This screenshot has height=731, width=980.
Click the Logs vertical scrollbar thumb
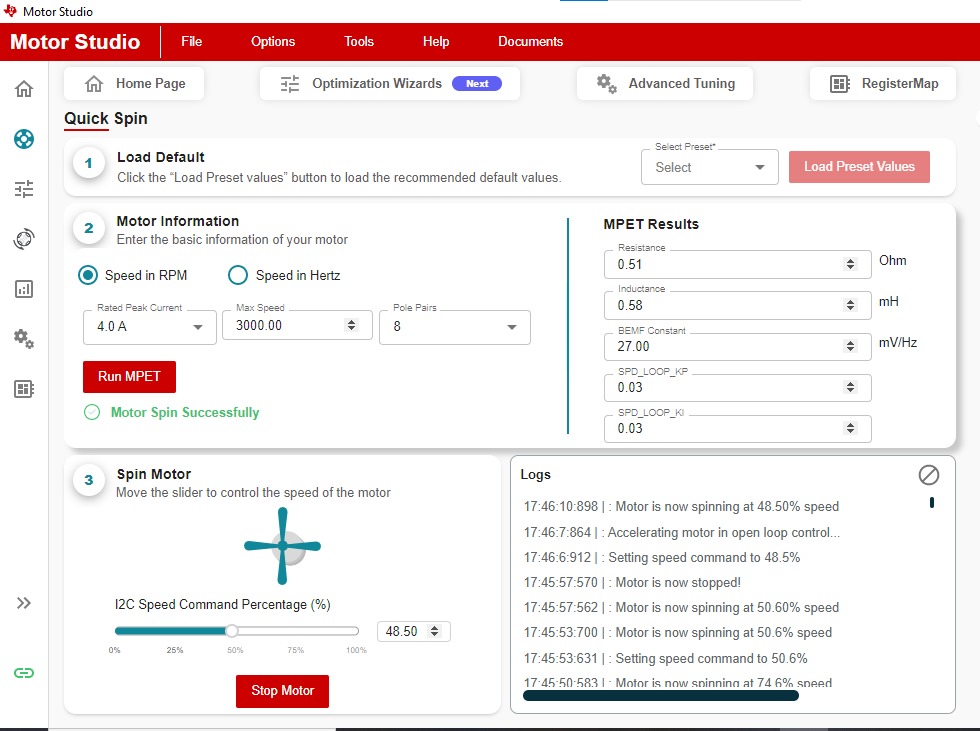coord(931,502)
